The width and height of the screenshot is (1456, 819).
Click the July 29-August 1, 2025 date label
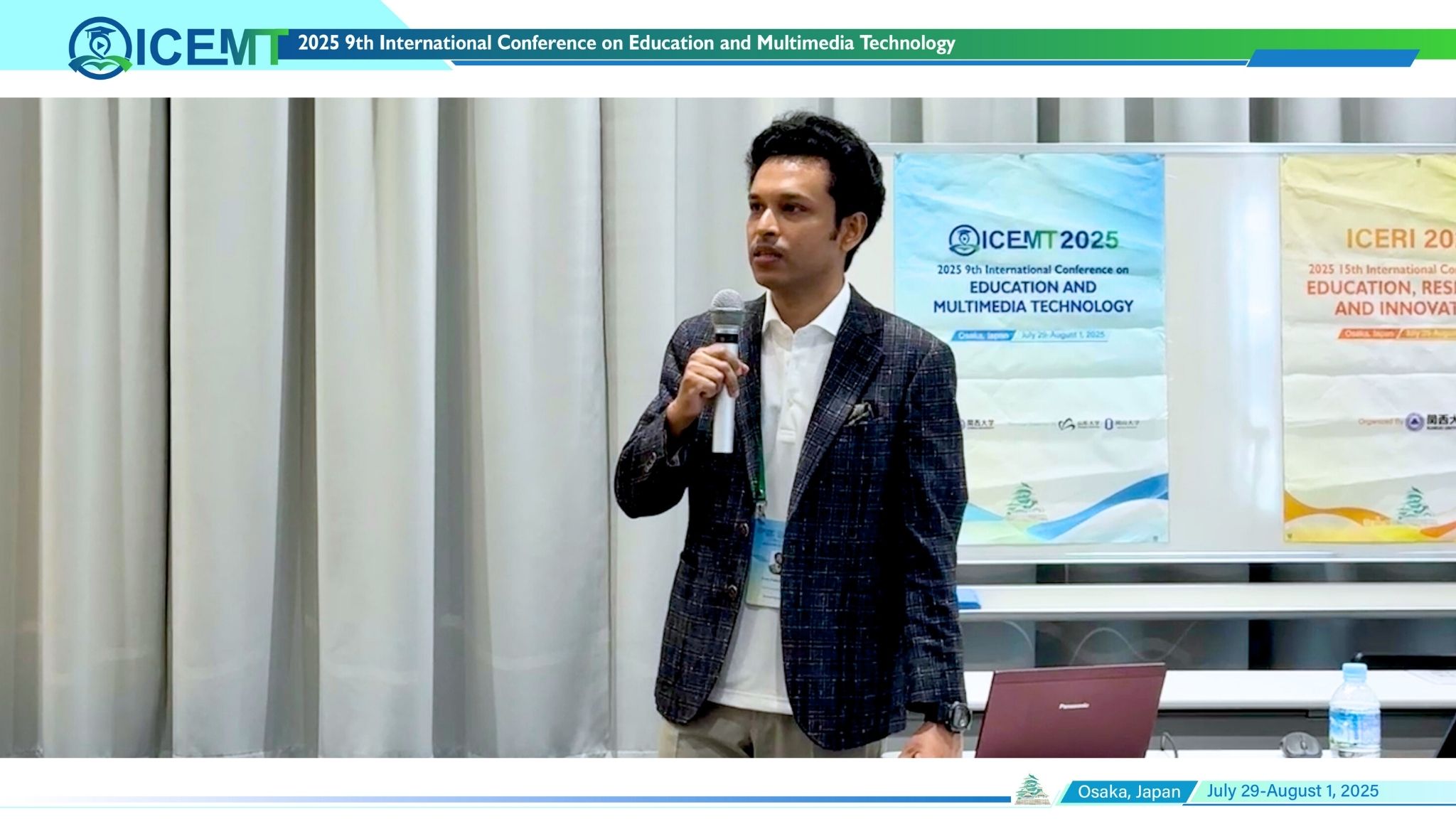click(1292, 791)
